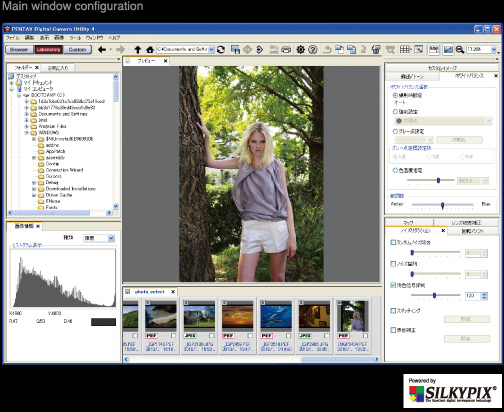Untick the checked false color suppression checkbox
Screen dimensions: 504x412
click(393, 285)
